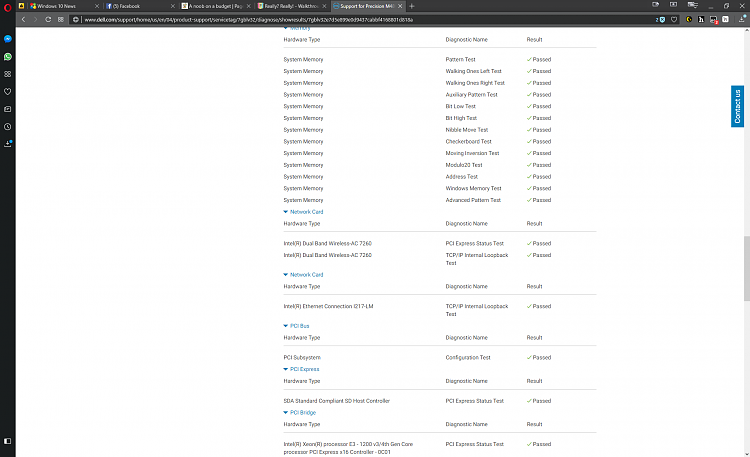Collapse the Memory section

pos(297,28)
